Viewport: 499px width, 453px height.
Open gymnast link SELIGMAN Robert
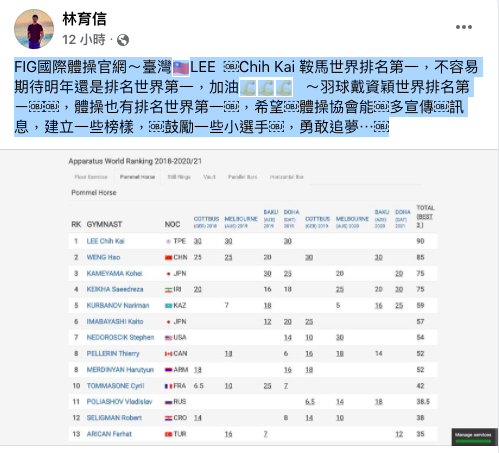coord(114,418)
